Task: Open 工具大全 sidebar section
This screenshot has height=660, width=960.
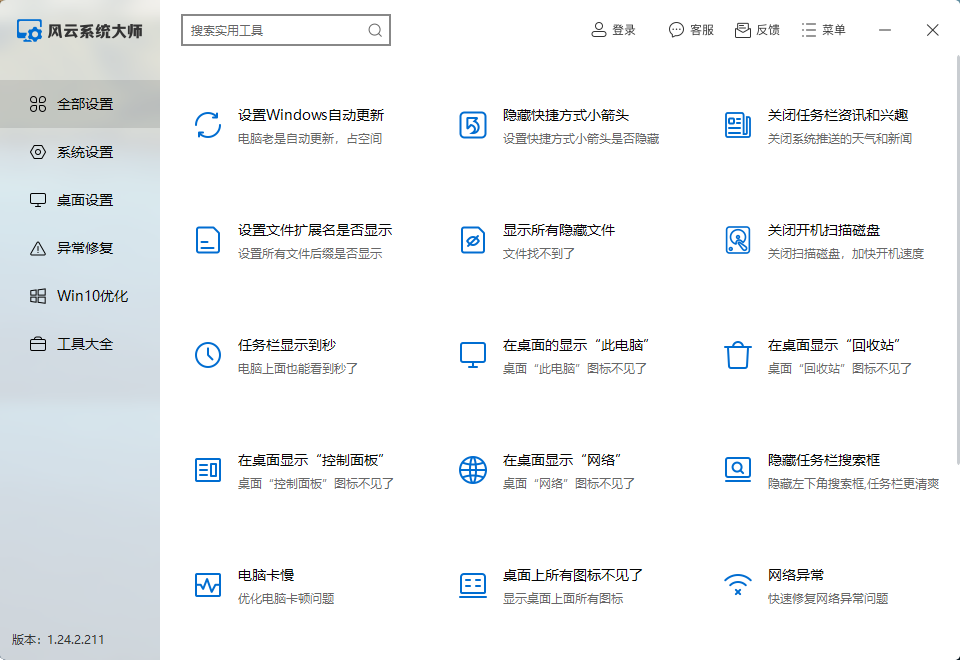Action: 80,344
